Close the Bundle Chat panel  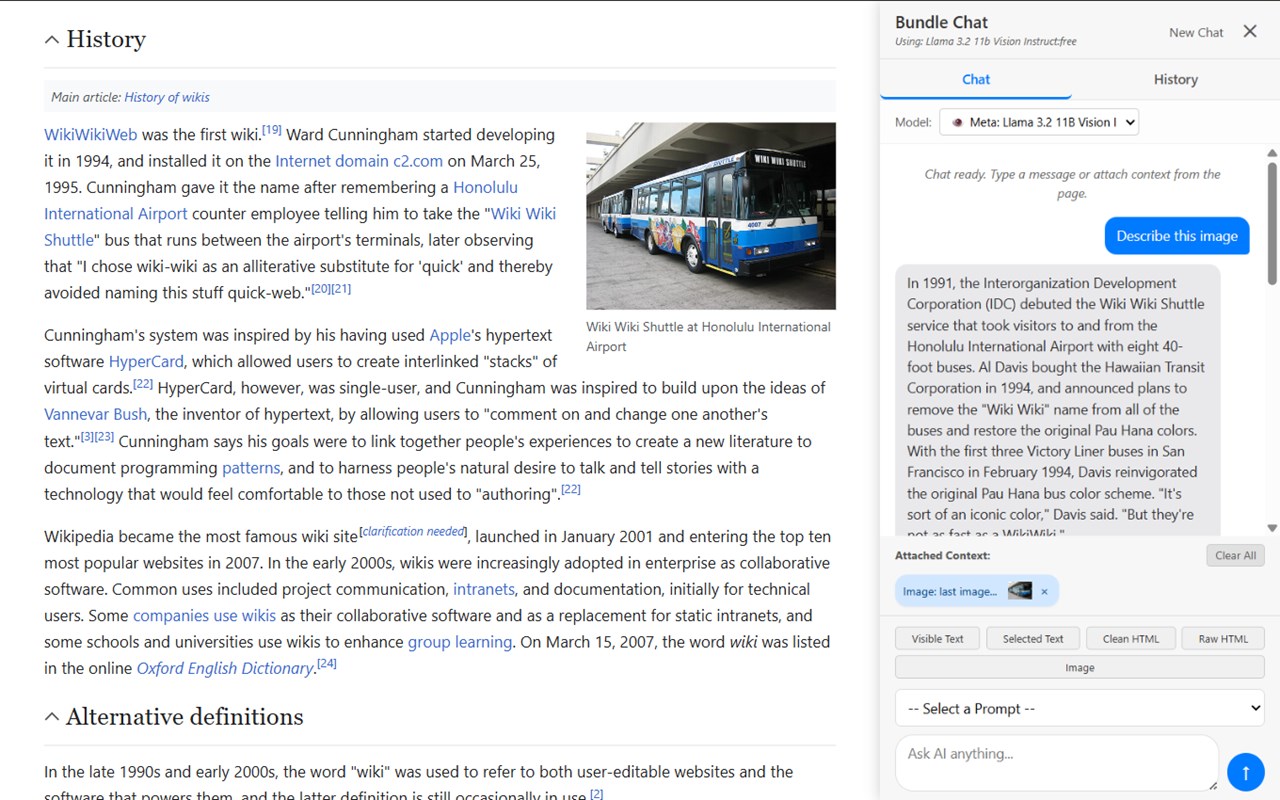(1250, 31)
